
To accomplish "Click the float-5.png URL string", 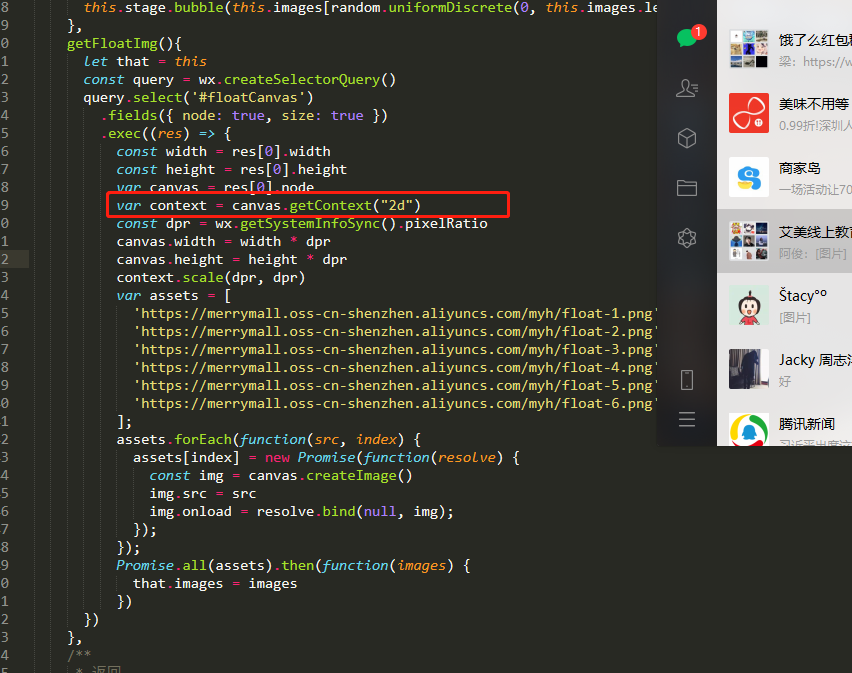I will pos(395,385).
